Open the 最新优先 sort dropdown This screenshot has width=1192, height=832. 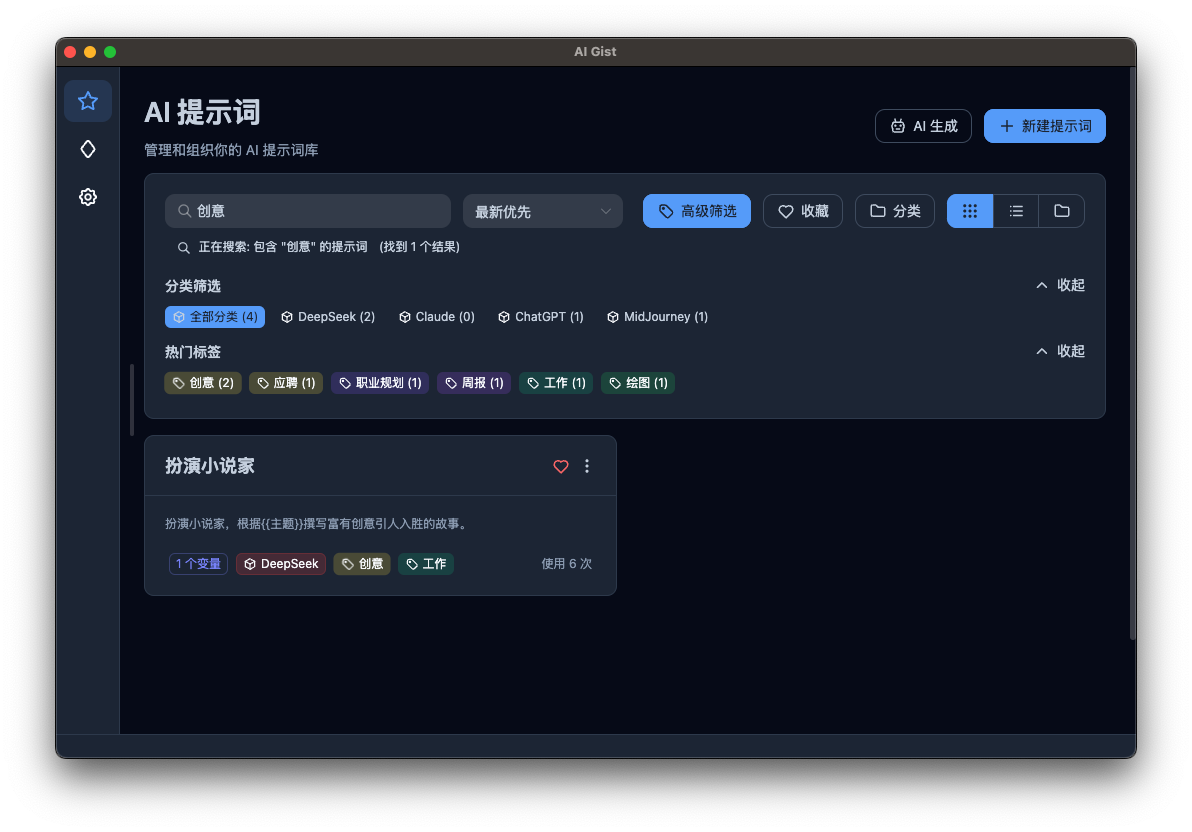point(542,211)
